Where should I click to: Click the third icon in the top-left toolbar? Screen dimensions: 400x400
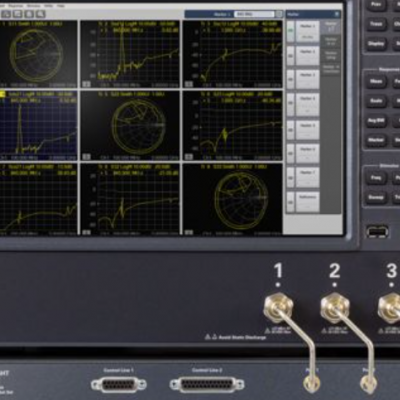coord(29,14)
